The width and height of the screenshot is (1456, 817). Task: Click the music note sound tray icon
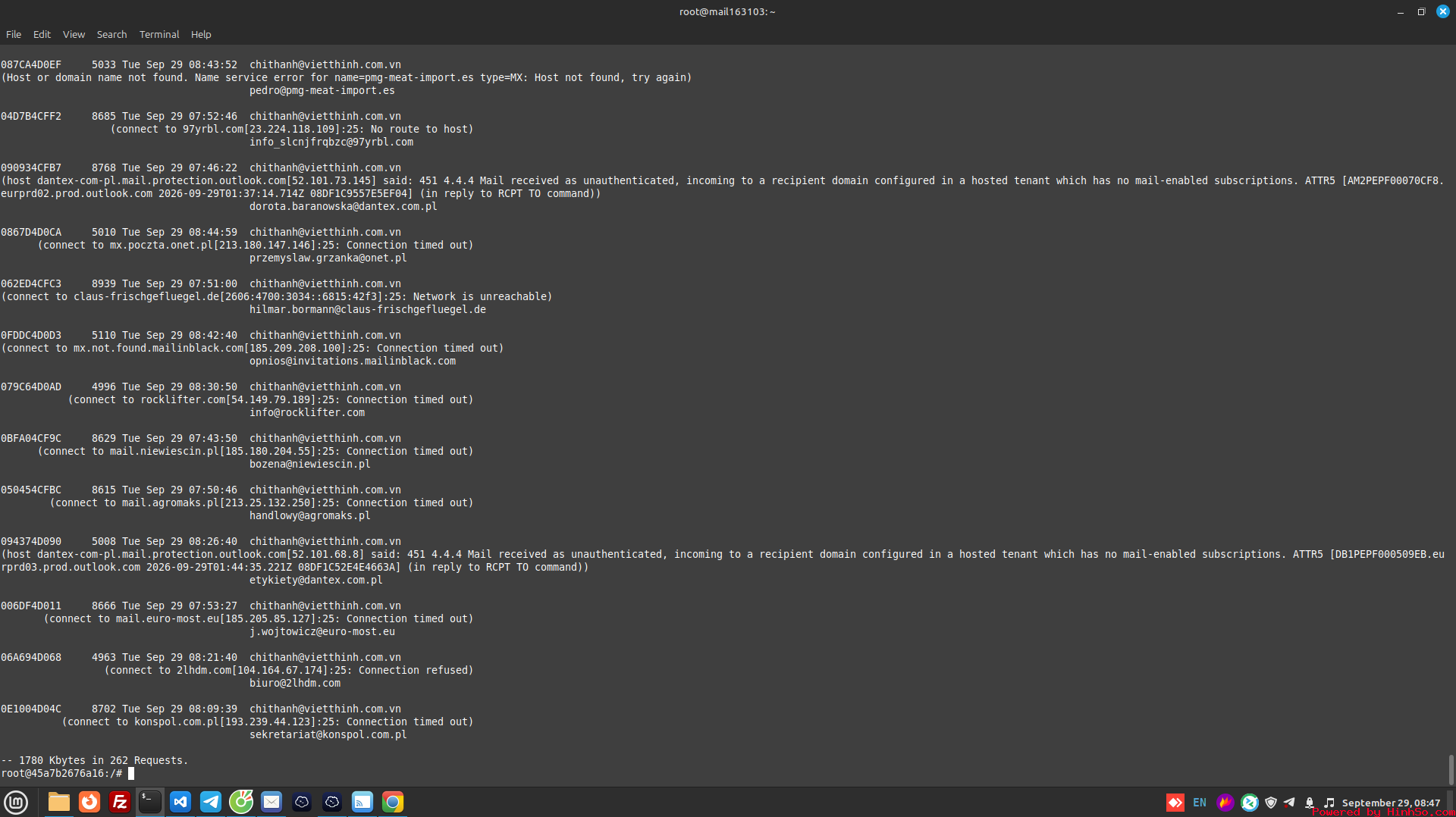click(1329, 803)
